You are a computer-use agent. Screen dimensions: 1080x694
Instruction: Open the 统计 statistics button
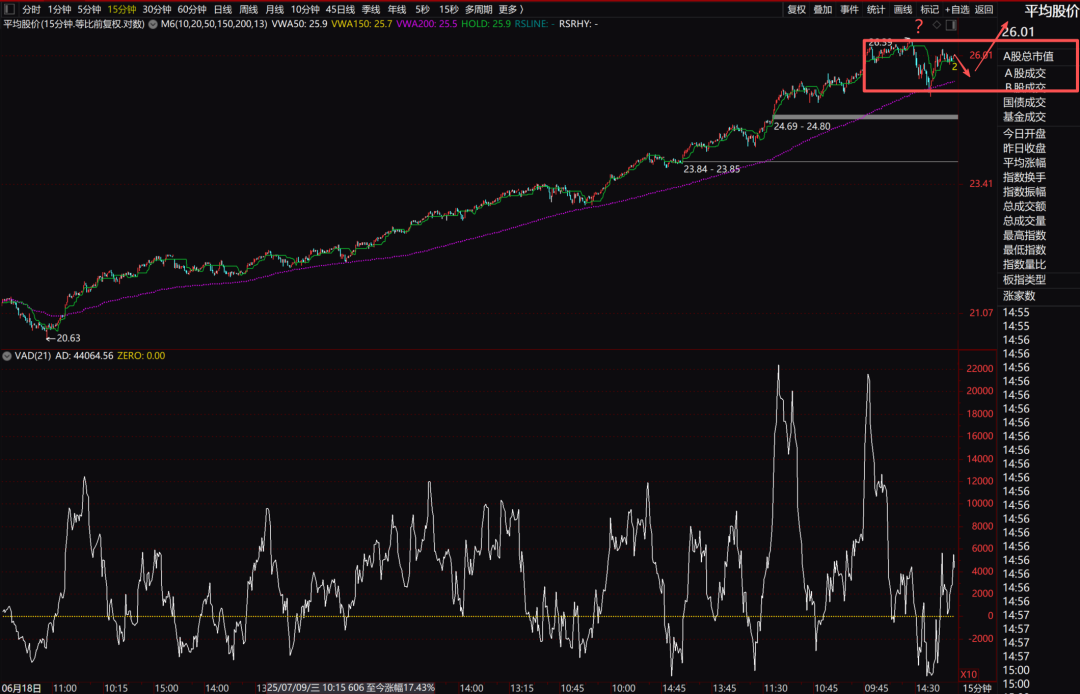[876, 9]
